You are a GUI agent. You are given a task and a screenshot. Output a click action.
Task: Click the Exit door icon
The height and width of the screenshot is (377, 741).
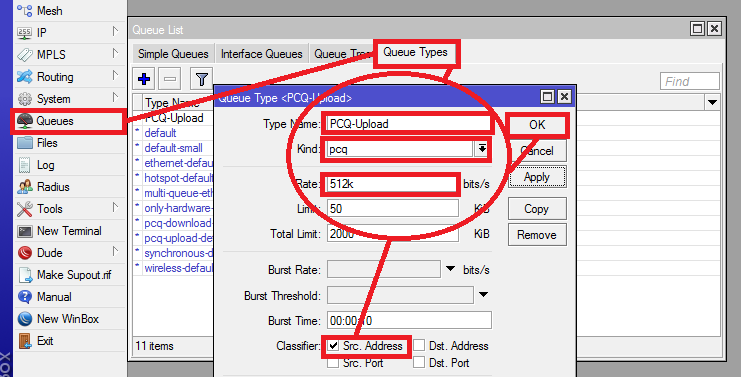coord(25,341)
